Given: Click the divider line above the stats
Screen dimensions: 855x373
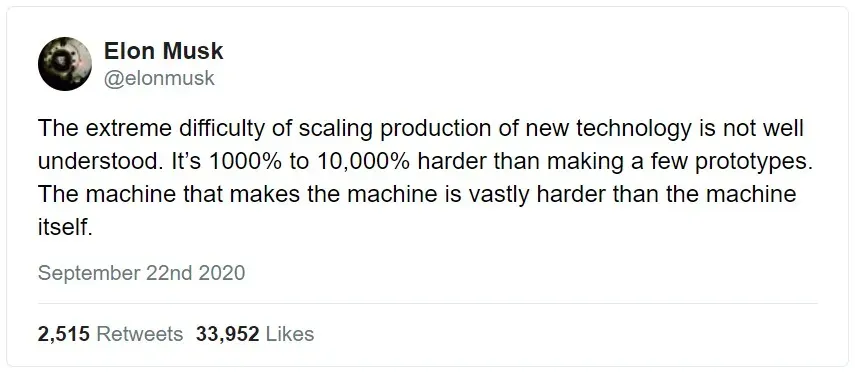Looking at the screenshot, I should (x=428, y=303).
